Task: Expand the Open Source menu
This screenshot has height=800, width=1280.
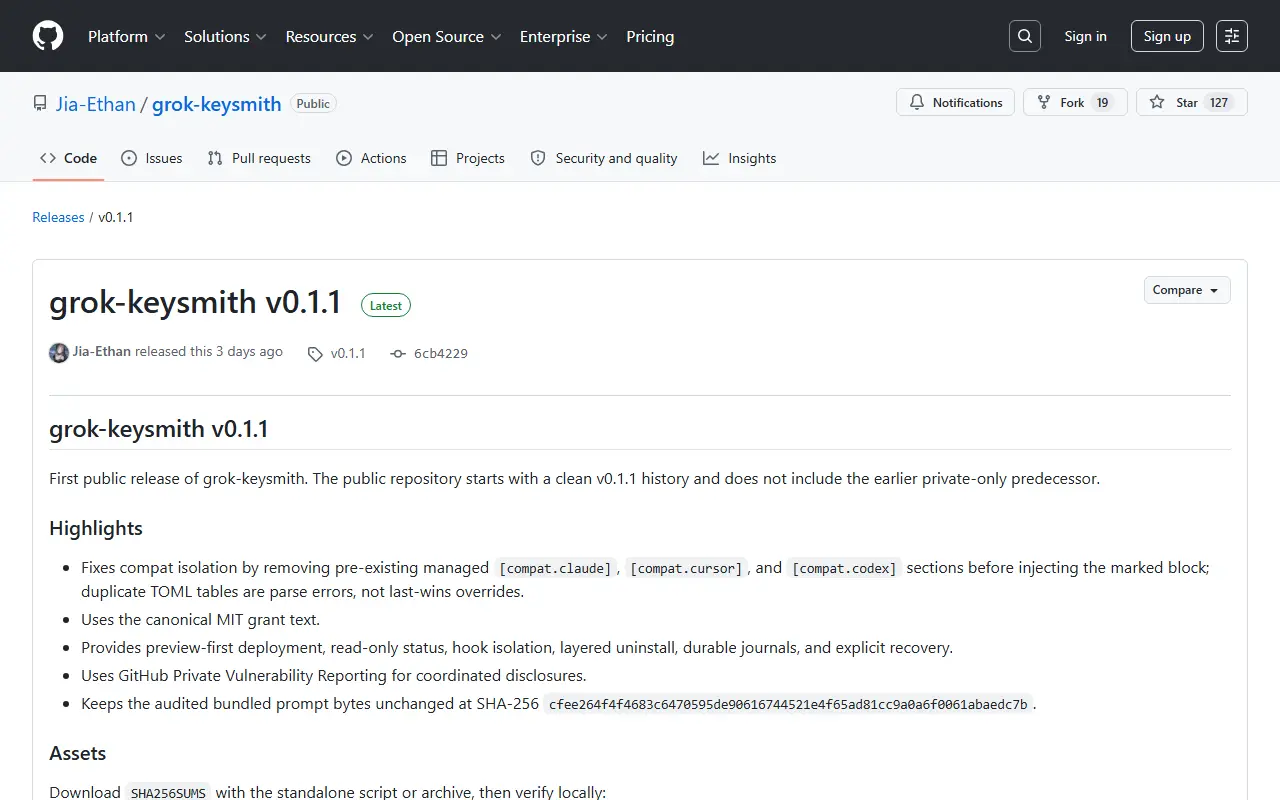Action: 446,36
